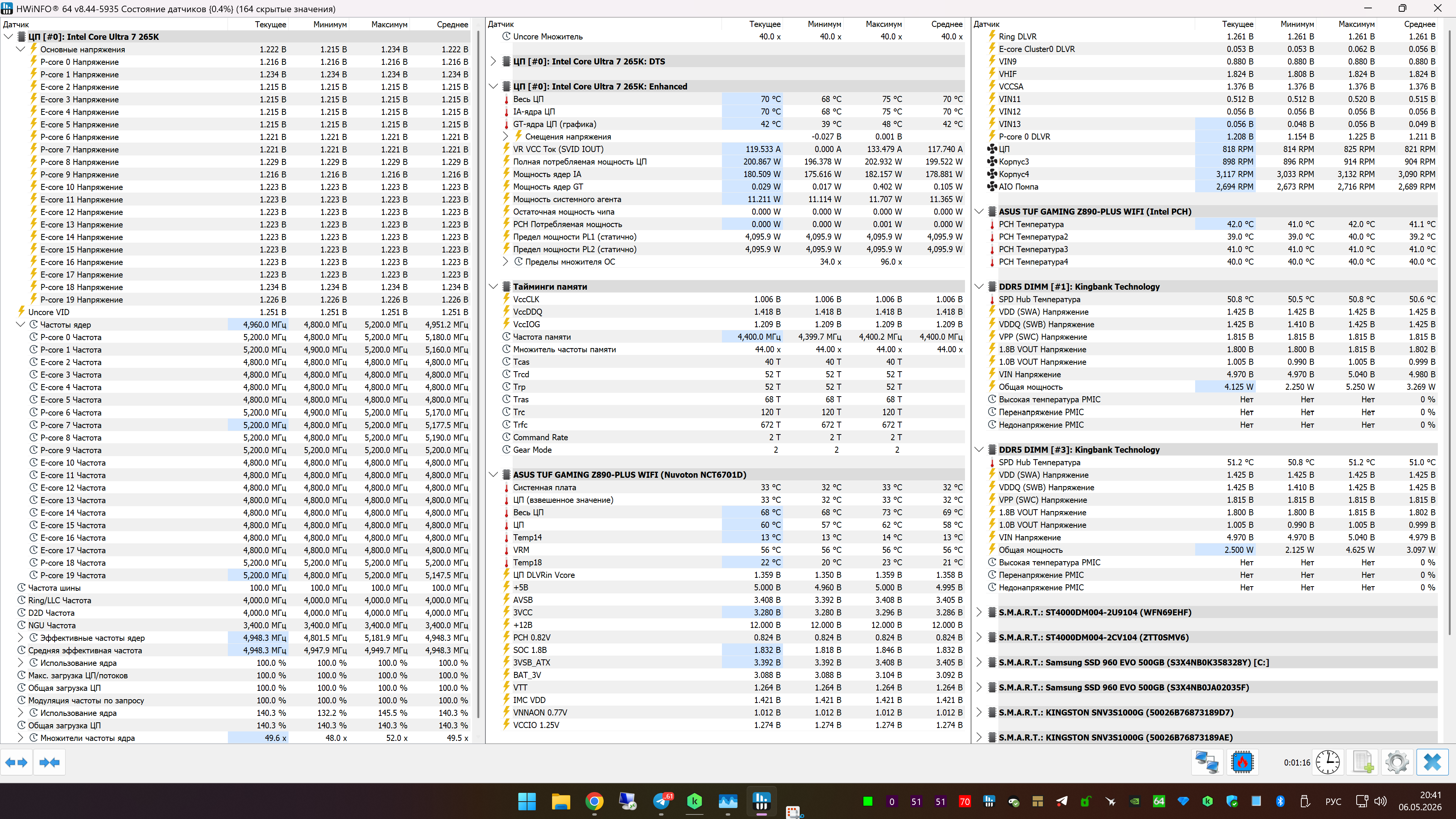Viewport: 1456px width, 819px height.
Task: Open Remote Desktop from the taskbar
Action: tap(628, 801)
